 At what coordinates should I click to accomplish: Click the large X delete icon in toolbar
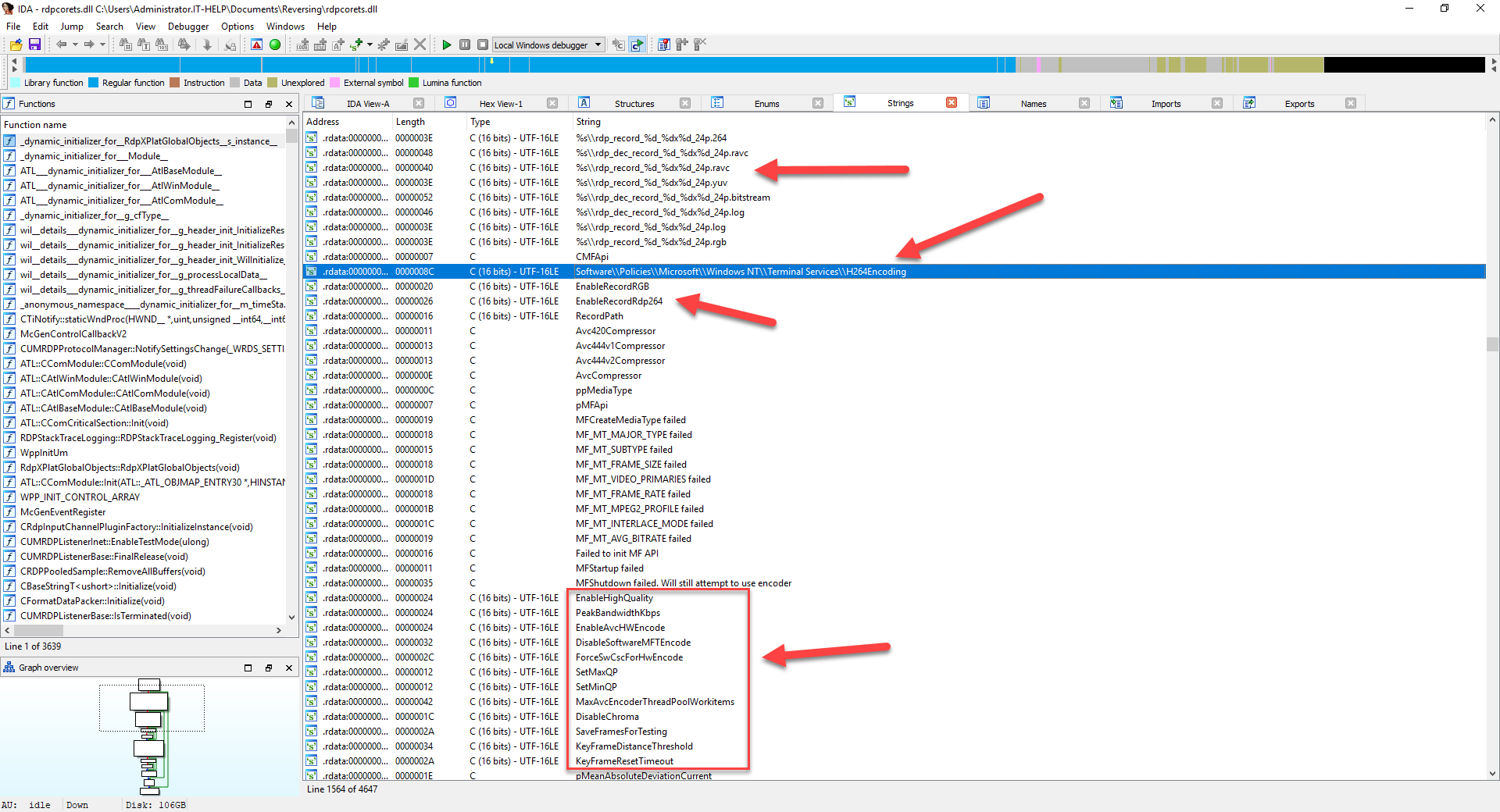[420, 45]
